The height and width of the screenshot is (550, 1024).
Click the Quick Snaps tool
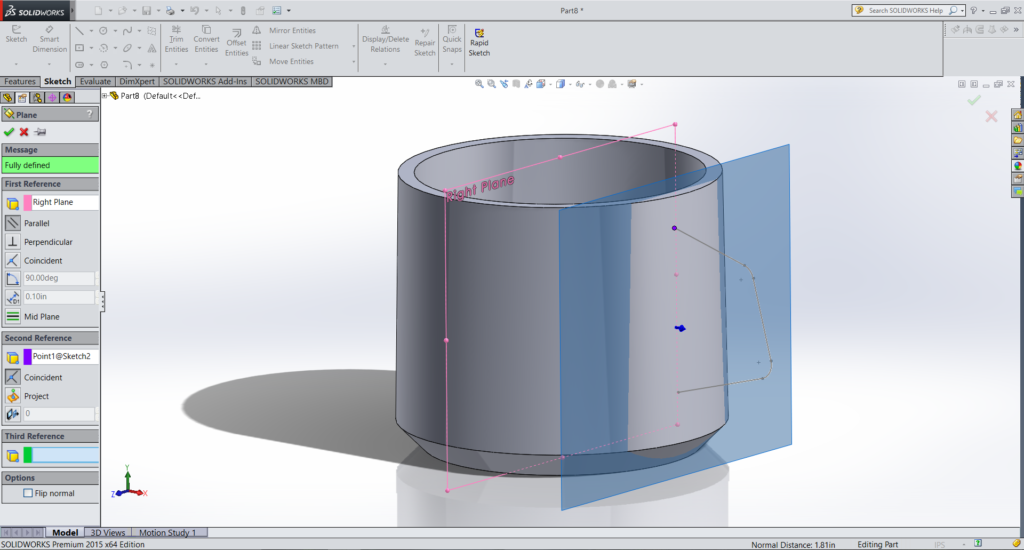coord(452,40)
